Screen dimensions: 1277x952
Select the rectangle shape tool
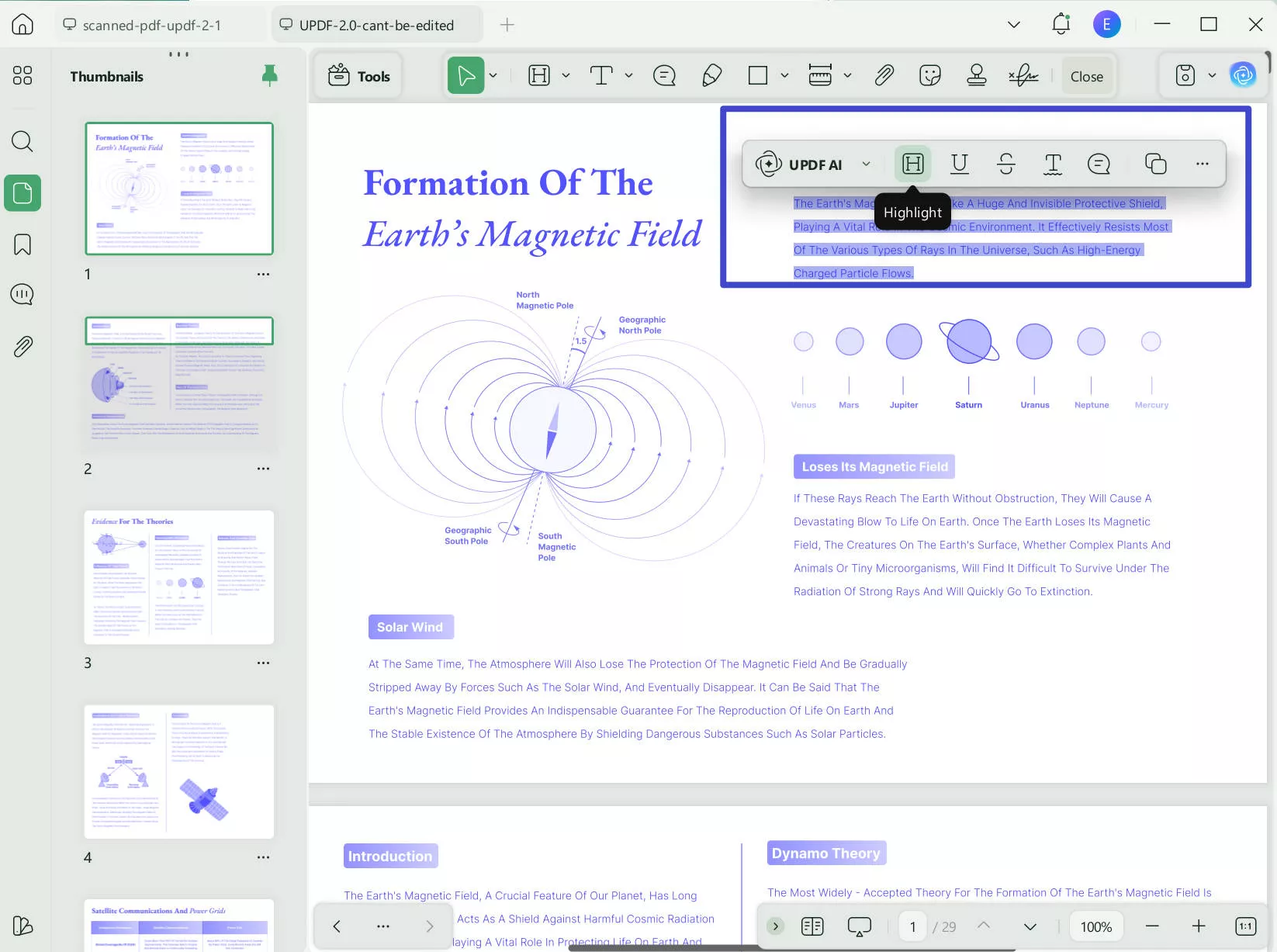coord(756,75)
